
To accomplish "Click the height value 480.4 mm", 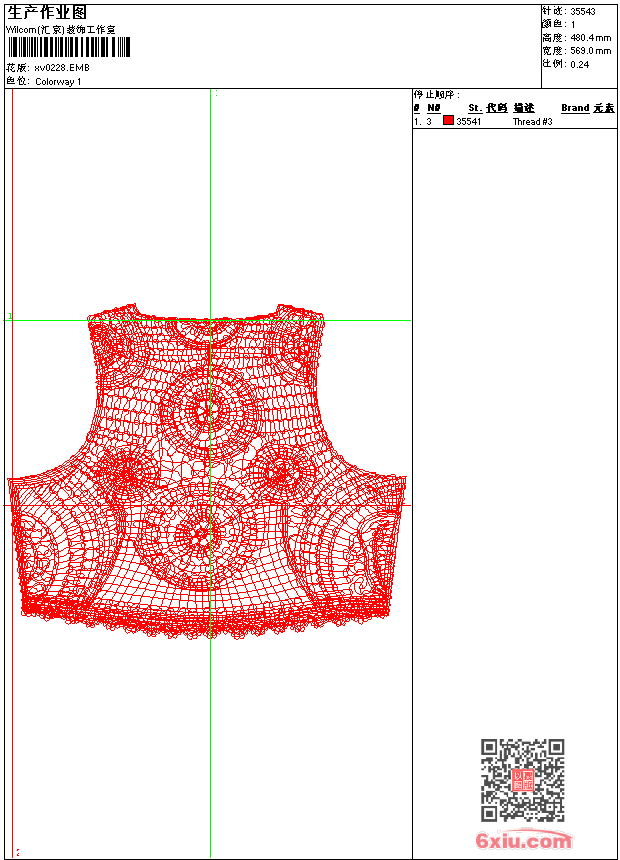I will [590, 37].
